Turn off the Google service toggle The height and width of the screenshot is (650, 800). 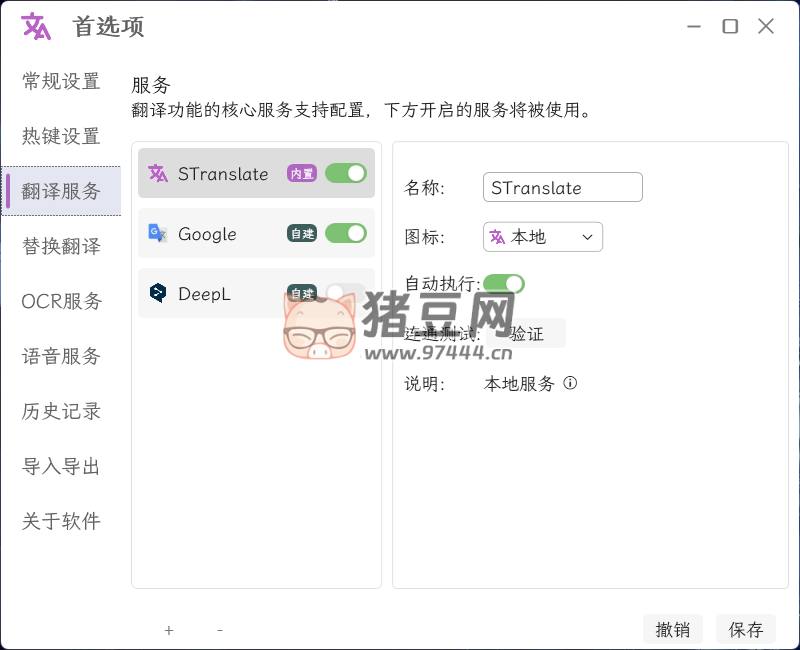point(346,234)
